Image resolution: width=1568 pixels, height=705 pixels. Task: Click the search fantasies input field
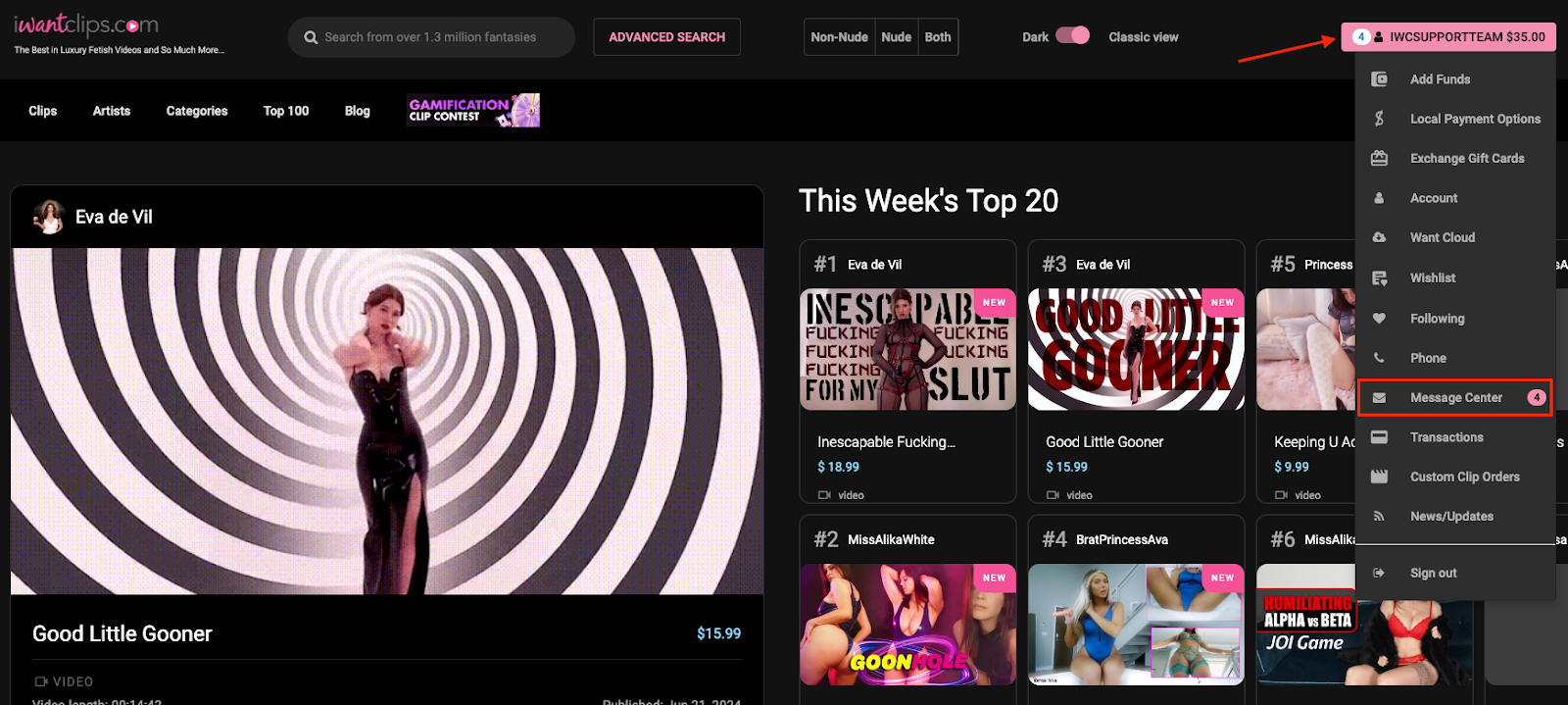431,37
